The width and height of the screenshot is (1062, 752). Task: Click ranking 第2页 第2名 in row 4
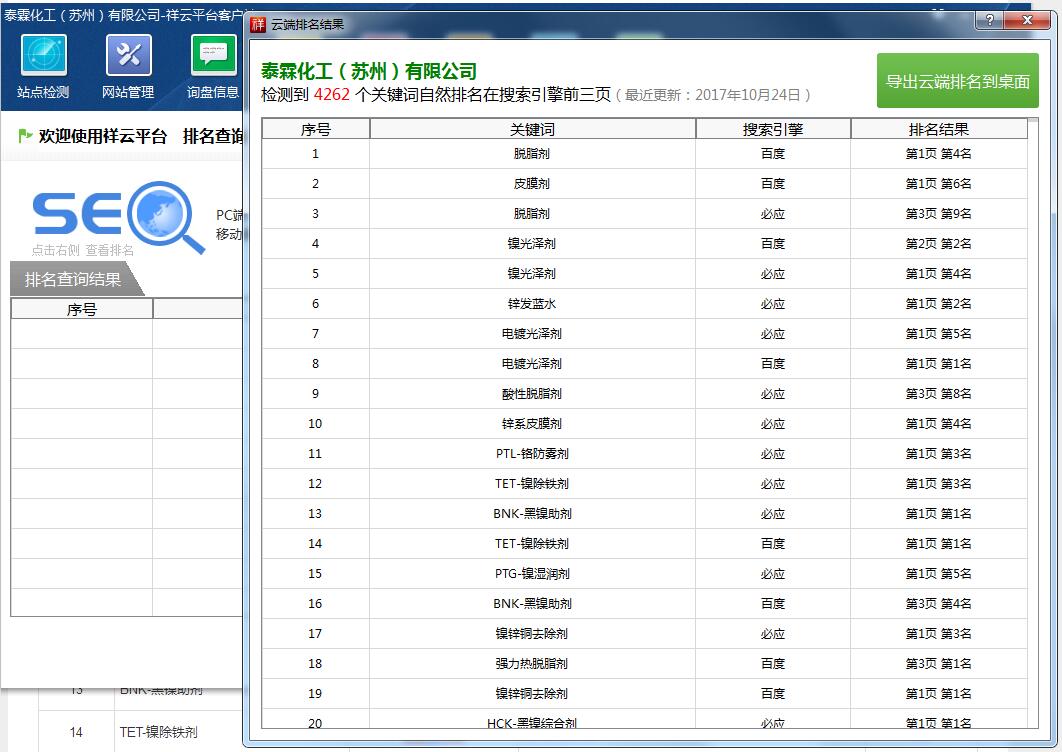[939, 243]
